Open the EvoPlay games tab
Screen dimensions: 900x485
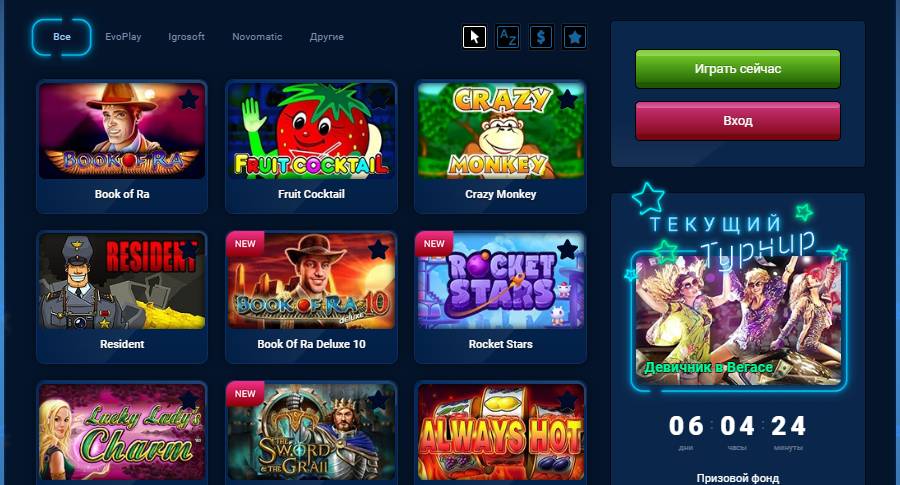[x=123, y=37]
